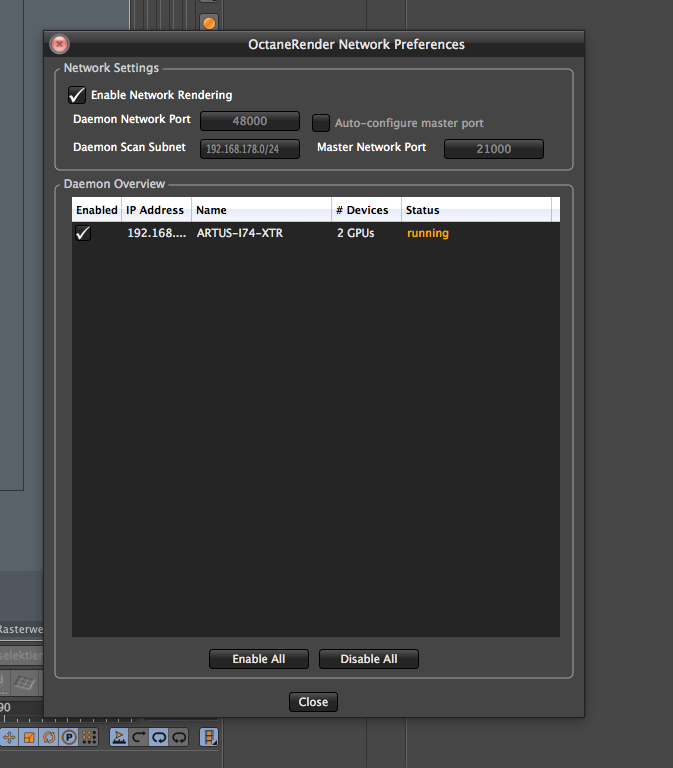The image size is (673, 768).
Task: Click the greyed grid icon in the left panel
Action: click(x=24, y=682)
